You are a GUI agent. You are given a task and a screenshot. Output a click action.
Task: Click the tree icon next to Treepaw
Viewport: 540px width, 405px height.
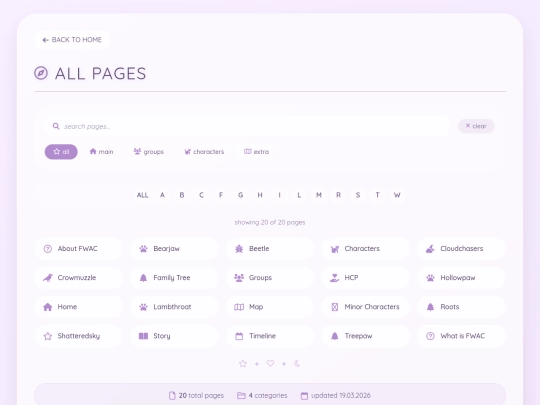tap(335, 336)
